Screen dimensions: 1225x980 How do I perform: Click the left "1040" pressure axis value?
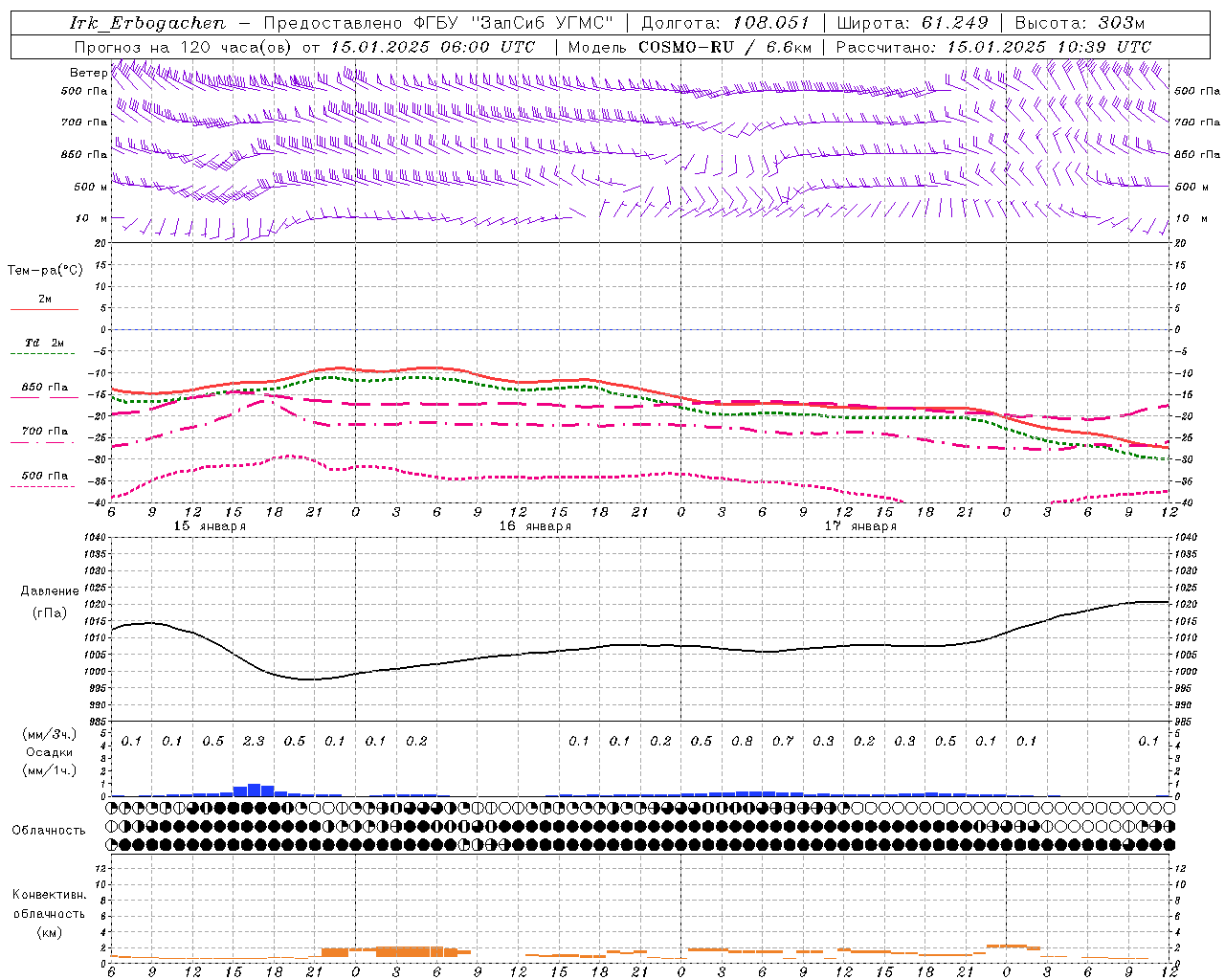(x=94, y=538)
